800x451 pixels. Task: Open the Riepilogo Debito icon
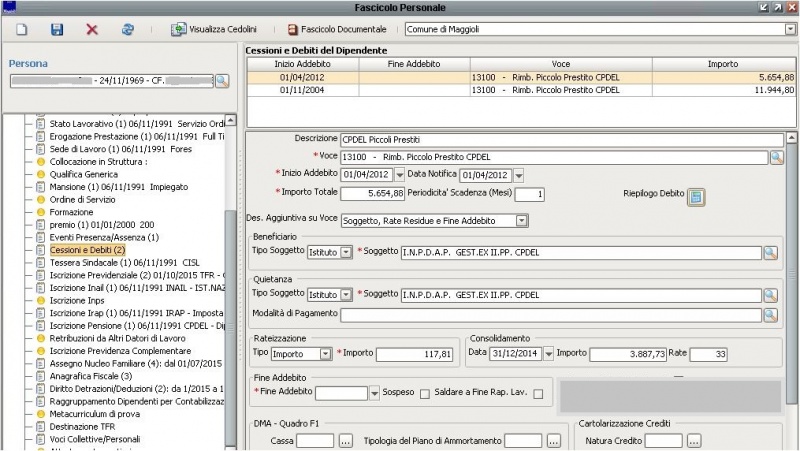coord(697,196)
